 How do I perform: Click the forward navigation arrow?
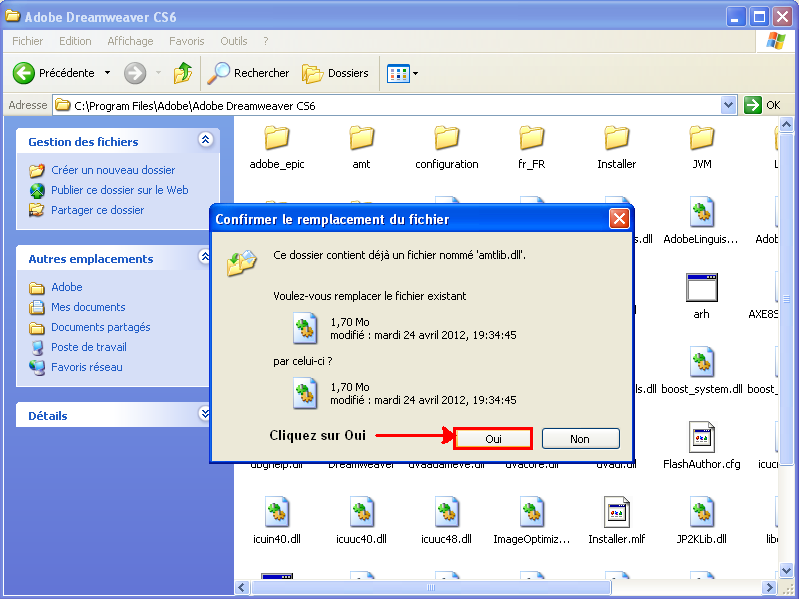coord(135,73)
